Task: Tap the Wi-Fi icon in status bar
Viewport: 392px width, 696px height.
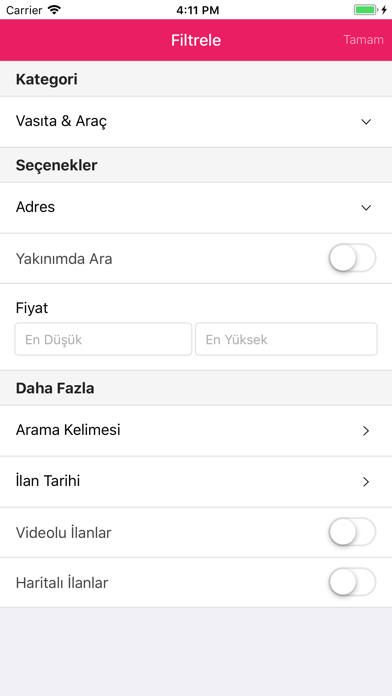Action: pyautogui.click(x=54, y=10)
